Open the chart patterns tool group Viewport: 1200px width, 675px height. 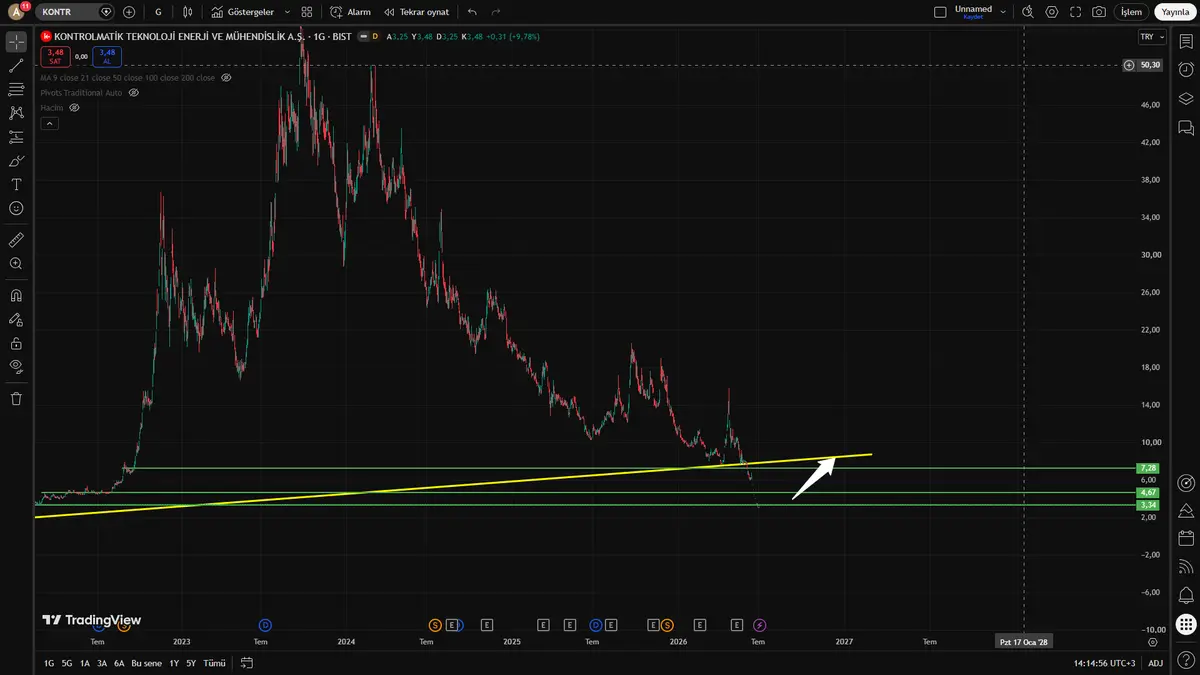point(16,113)
